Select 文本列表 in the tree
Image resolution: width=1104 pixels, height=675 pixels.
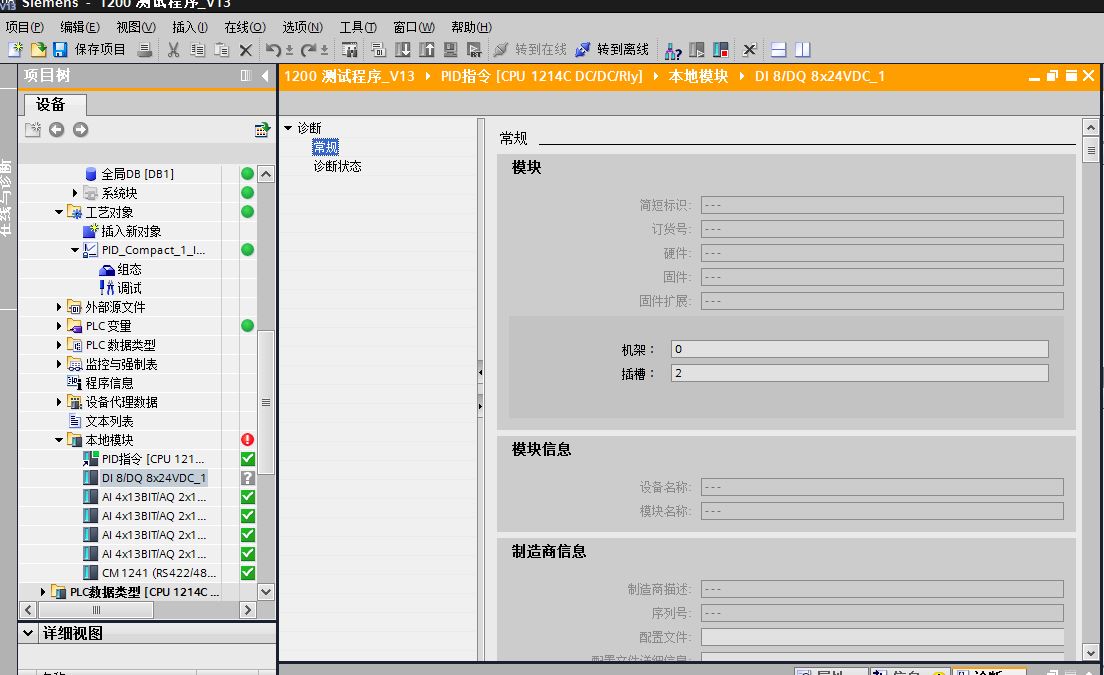[109, 421]
